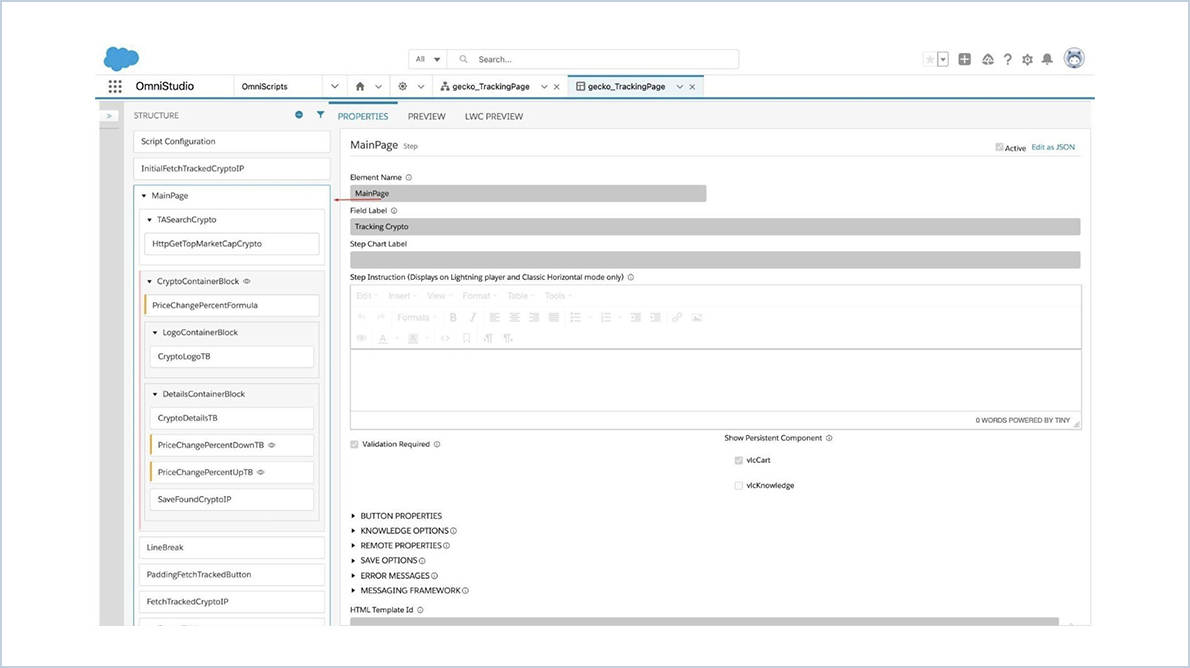Open Salesforce Setup via the gear icon
The height and width of the screenshot is (668, 1190).
[1028, 60]
